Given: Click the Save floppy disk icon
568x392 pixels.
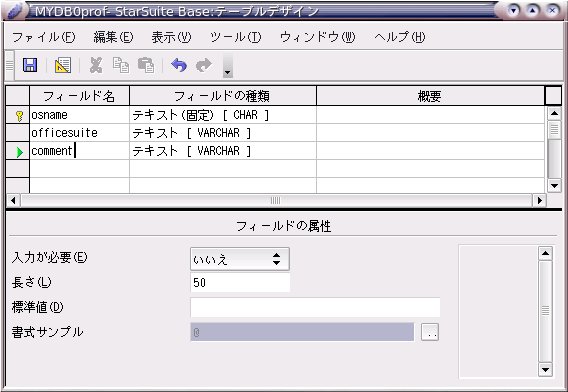Looking at the screenshot, I should (x=30, y=65).
